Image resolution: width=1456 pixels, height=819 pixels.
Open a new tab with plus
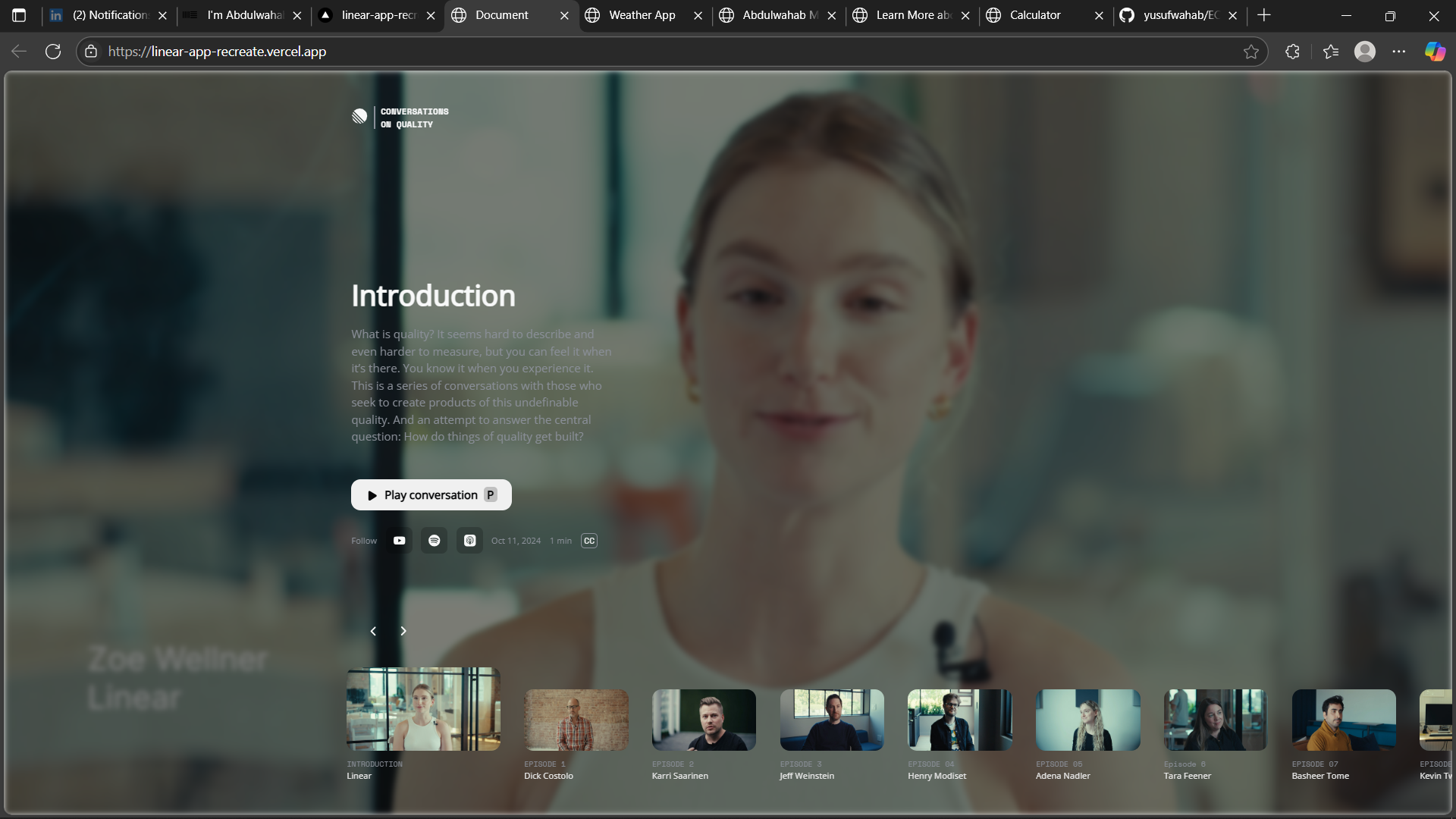click(x=1264, y=15)
